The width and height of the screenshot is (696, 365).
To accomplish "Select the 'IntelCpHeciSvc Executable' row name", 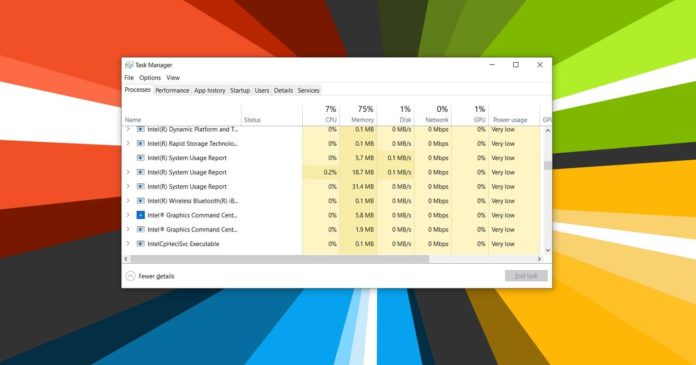I will (x=183, y=244).
